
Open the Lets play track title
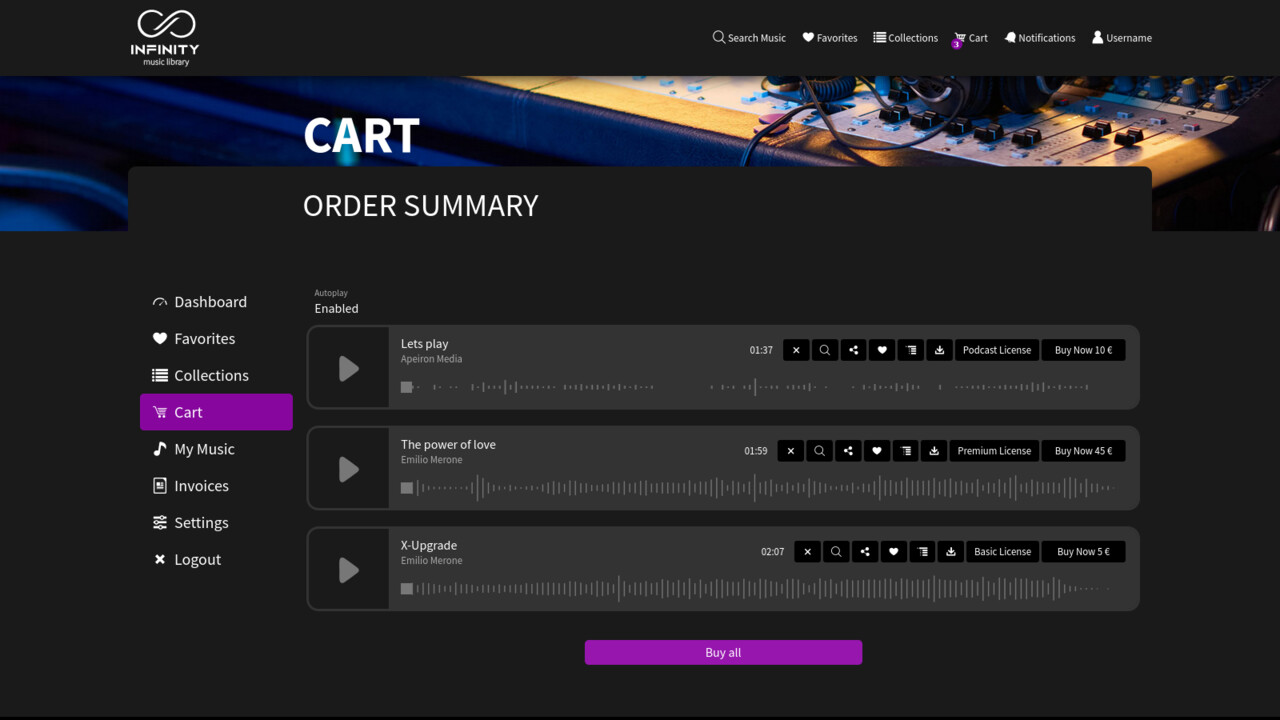click(x=424, y=344)
